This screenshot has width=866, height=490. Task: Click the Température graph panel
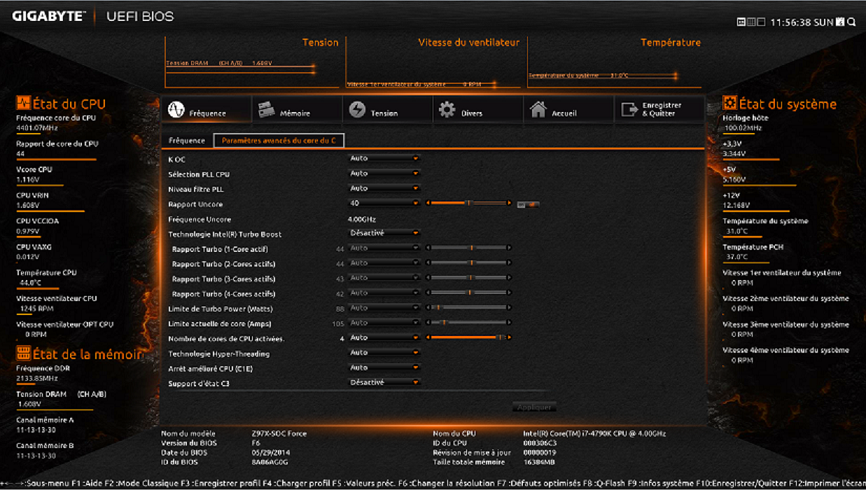coord(614,62)
